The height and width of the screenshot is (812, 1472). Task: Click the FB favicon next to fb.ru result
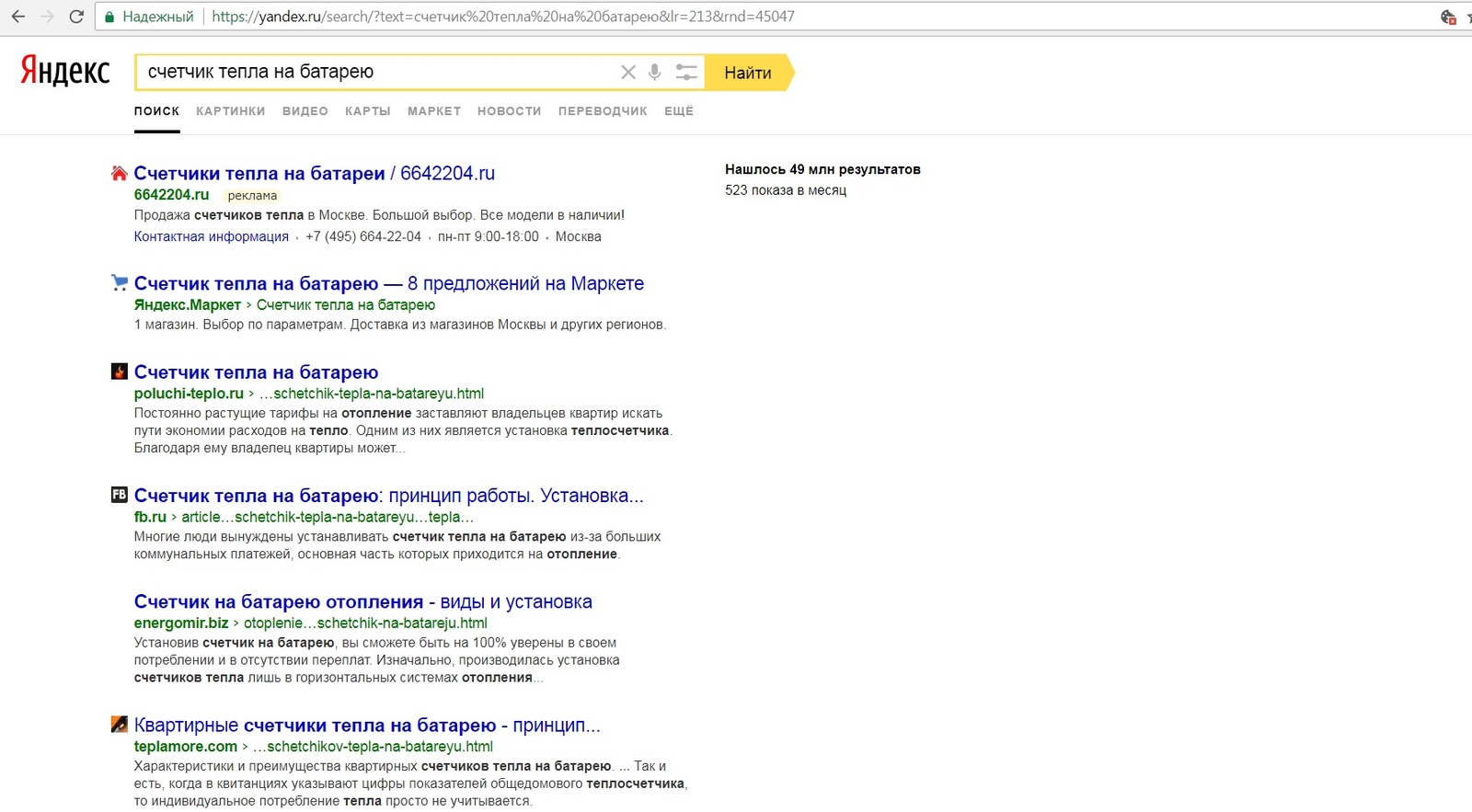[x=119, y=495]
